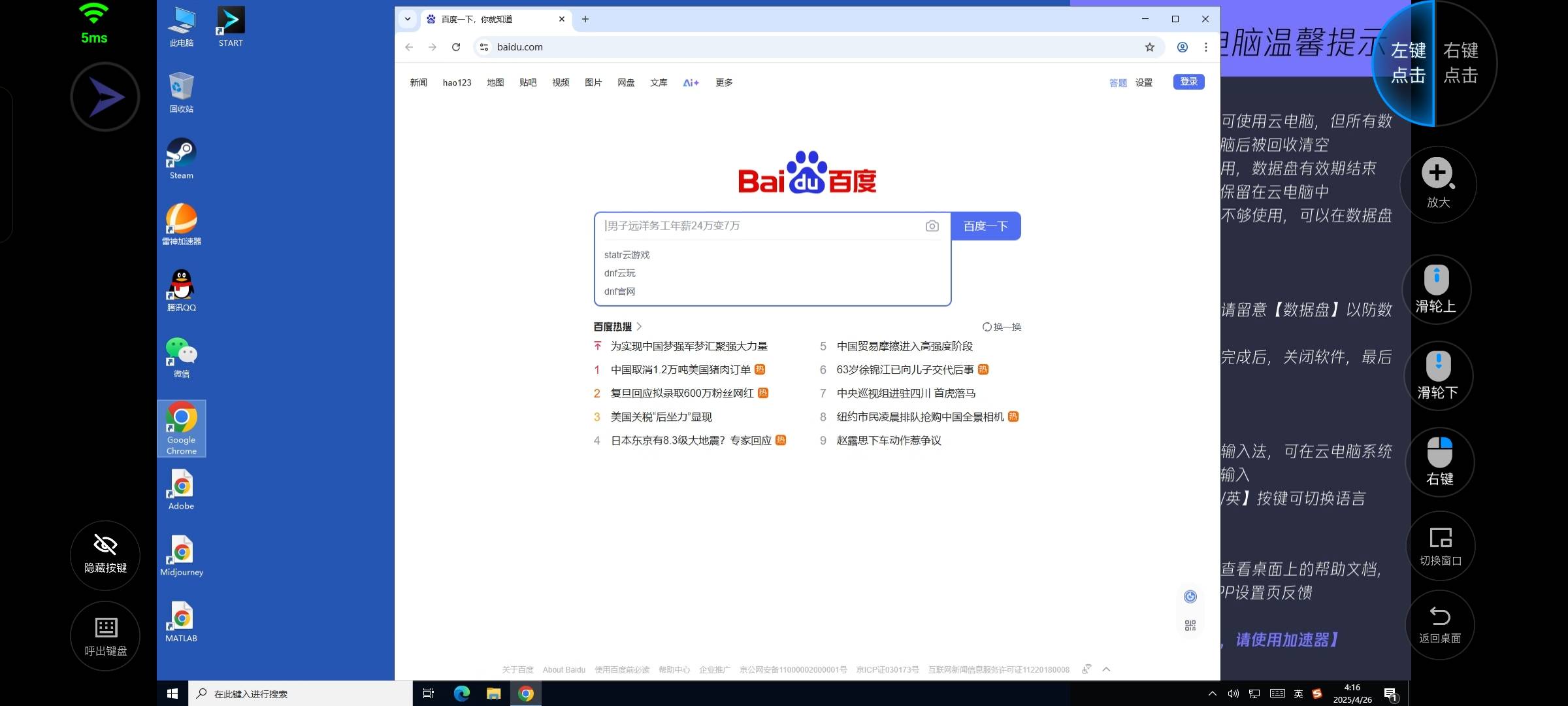Open the 文库 navigation link
Image resolution: width=1568 pixels, height=706 pixels.
click(659, 82)
